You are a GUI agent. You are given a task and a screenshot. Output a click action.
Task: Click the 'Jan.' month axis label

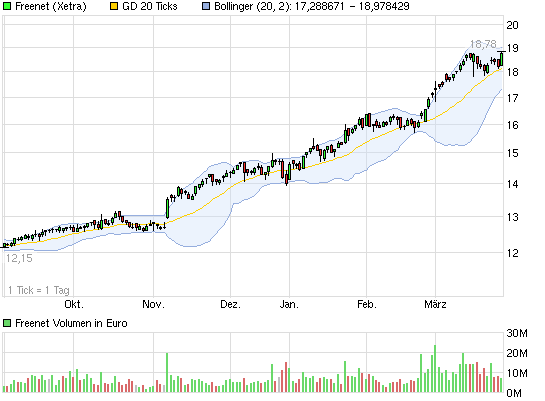[289, 304]
